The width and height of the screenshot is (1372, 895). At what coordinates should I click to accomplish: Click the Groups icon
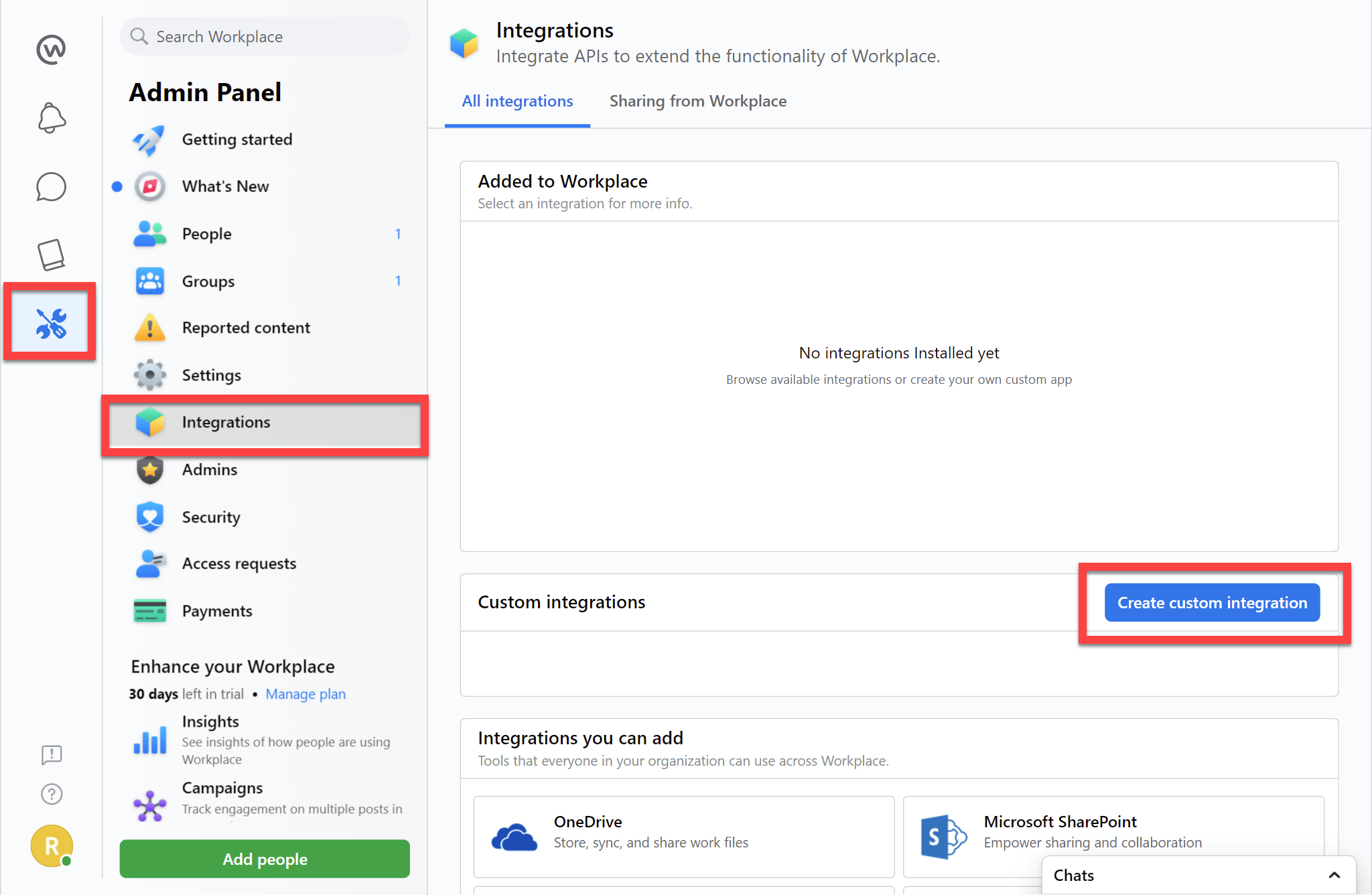click(150, 281)
